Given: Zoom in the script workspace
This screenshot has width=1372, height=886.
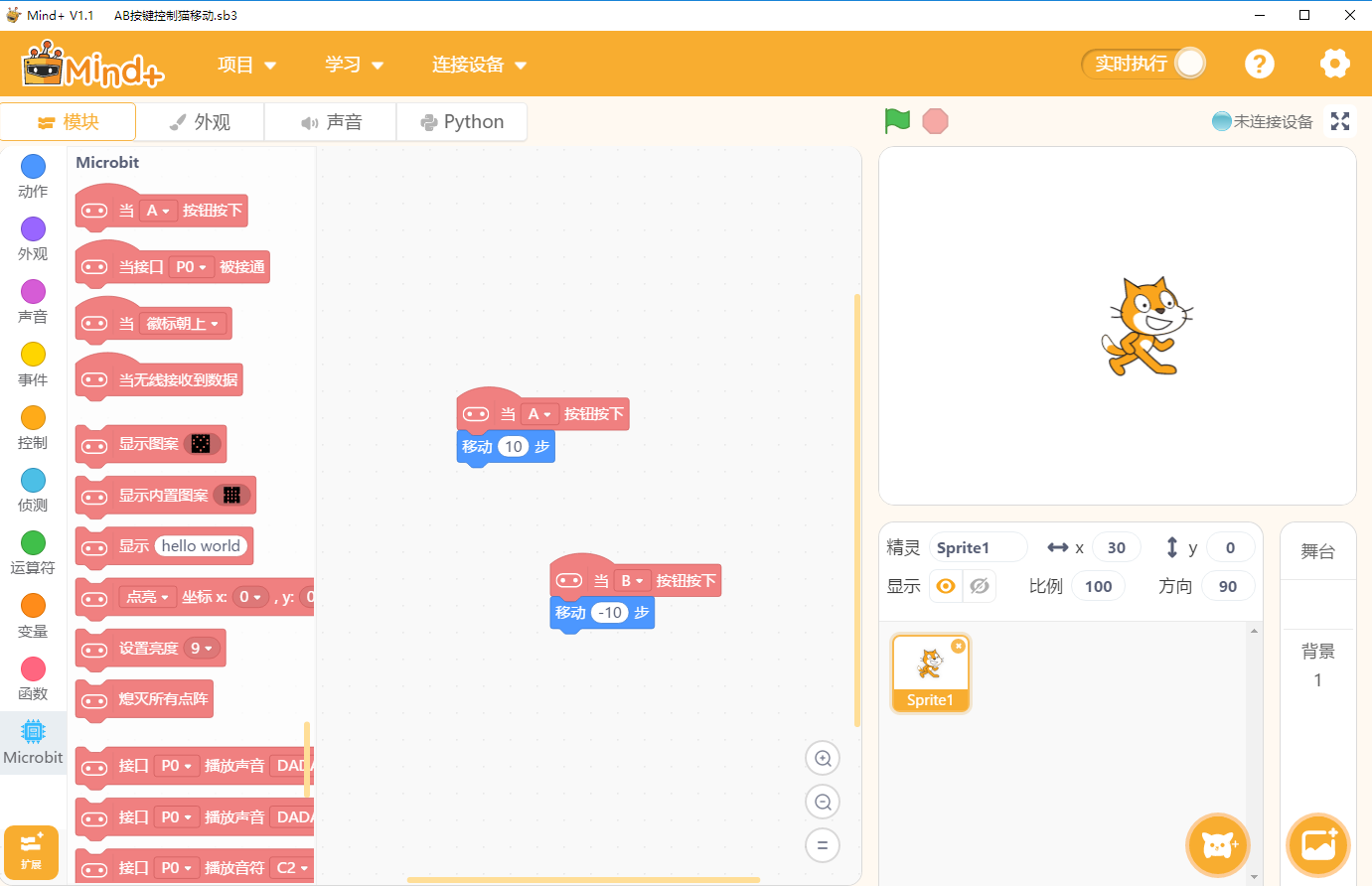Looking at the screenshot, I should tap(823, 759).
